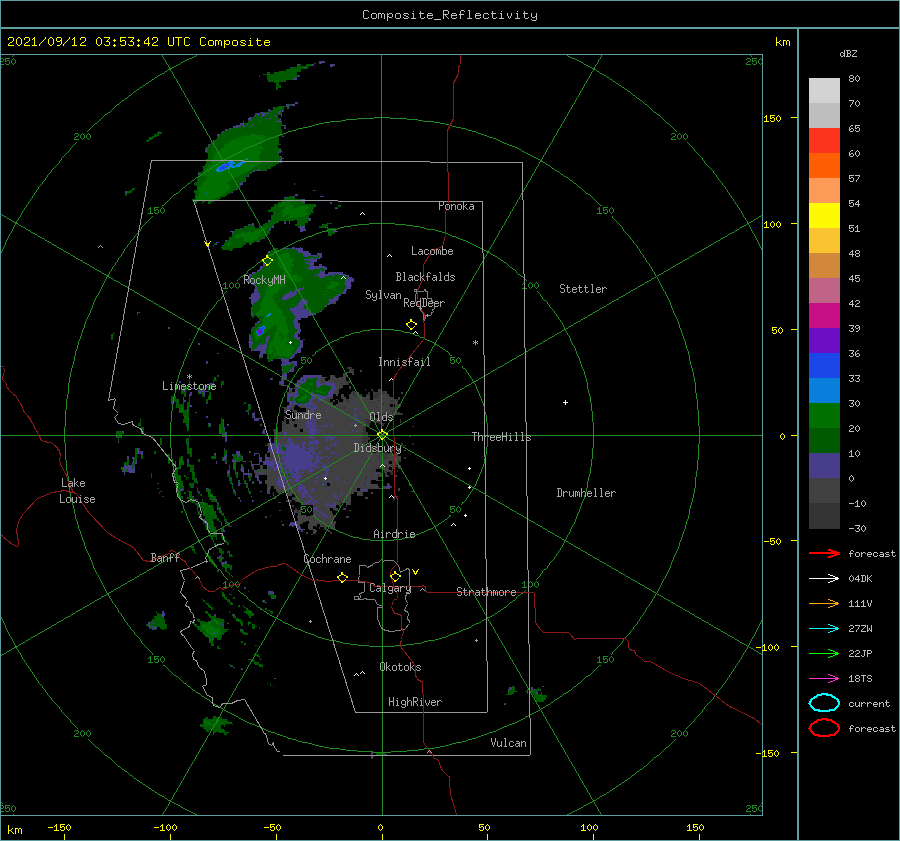The width and height of the screenshot is (900, 841).
Task: Click the Olds city label
Action: (x=381, y=417)
